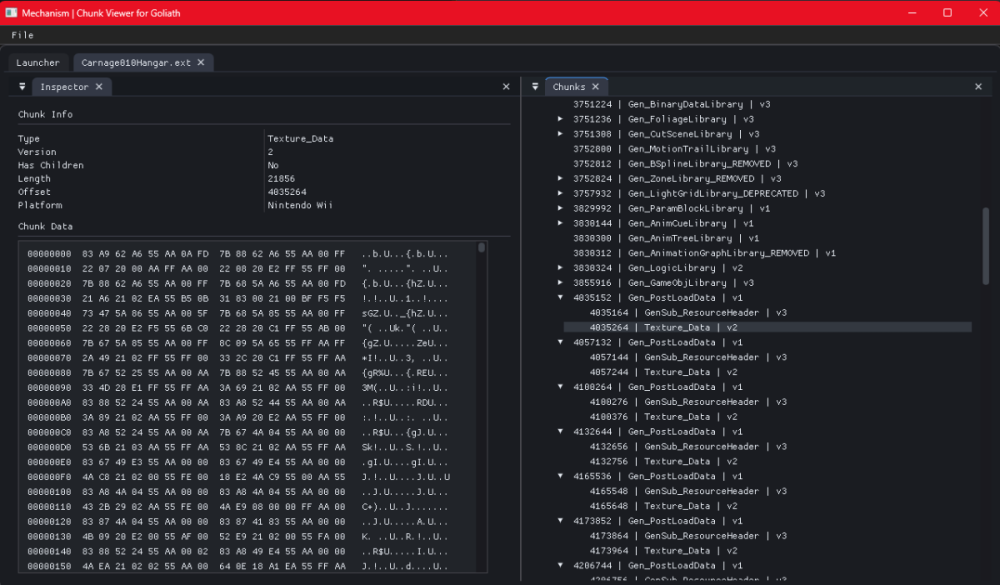
Task: Collapse Gen_PostLoadData at 4035152
Action: click(561, 298)
